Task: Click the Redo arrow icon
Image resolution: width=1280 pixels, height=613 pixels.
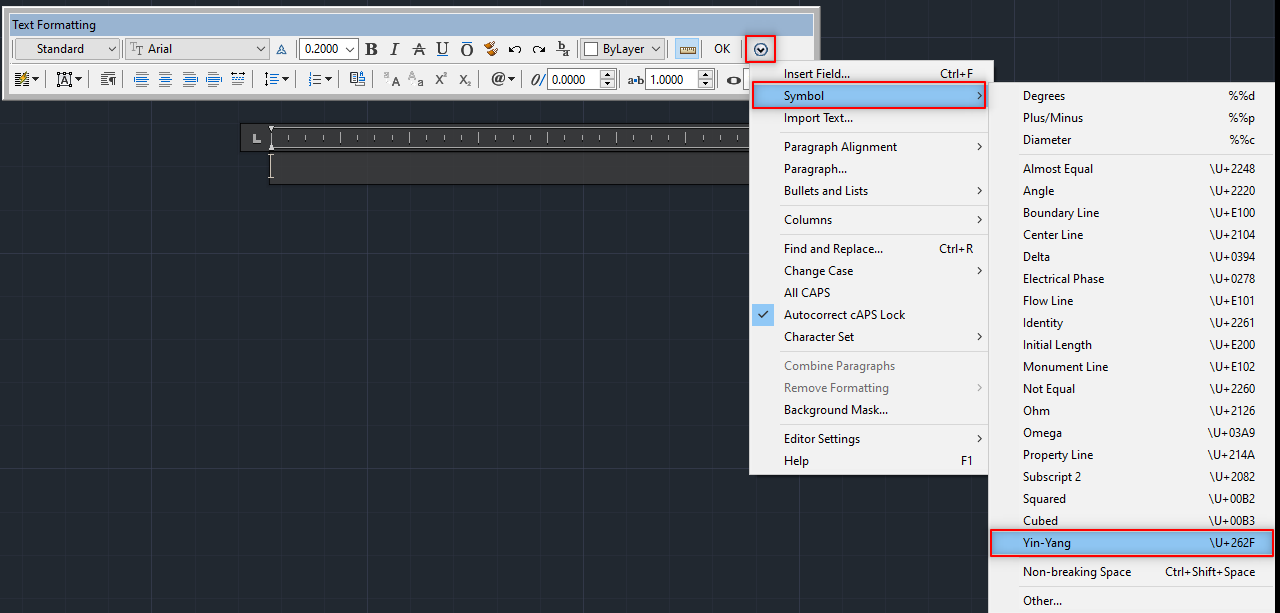Action: (x=539, y=49)
